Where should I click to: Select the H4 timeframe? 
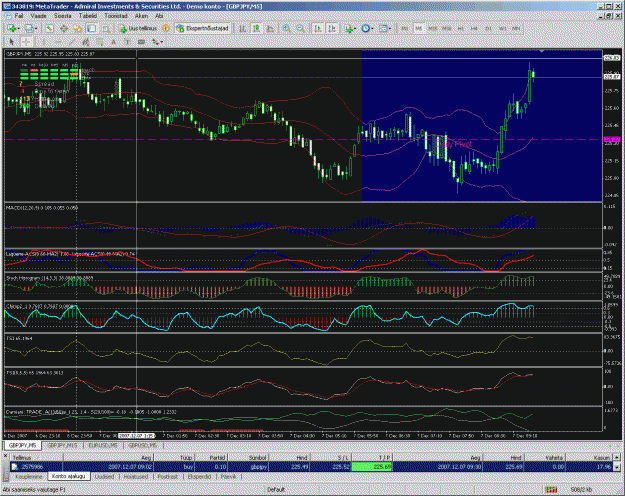click(x=474, y=28)
